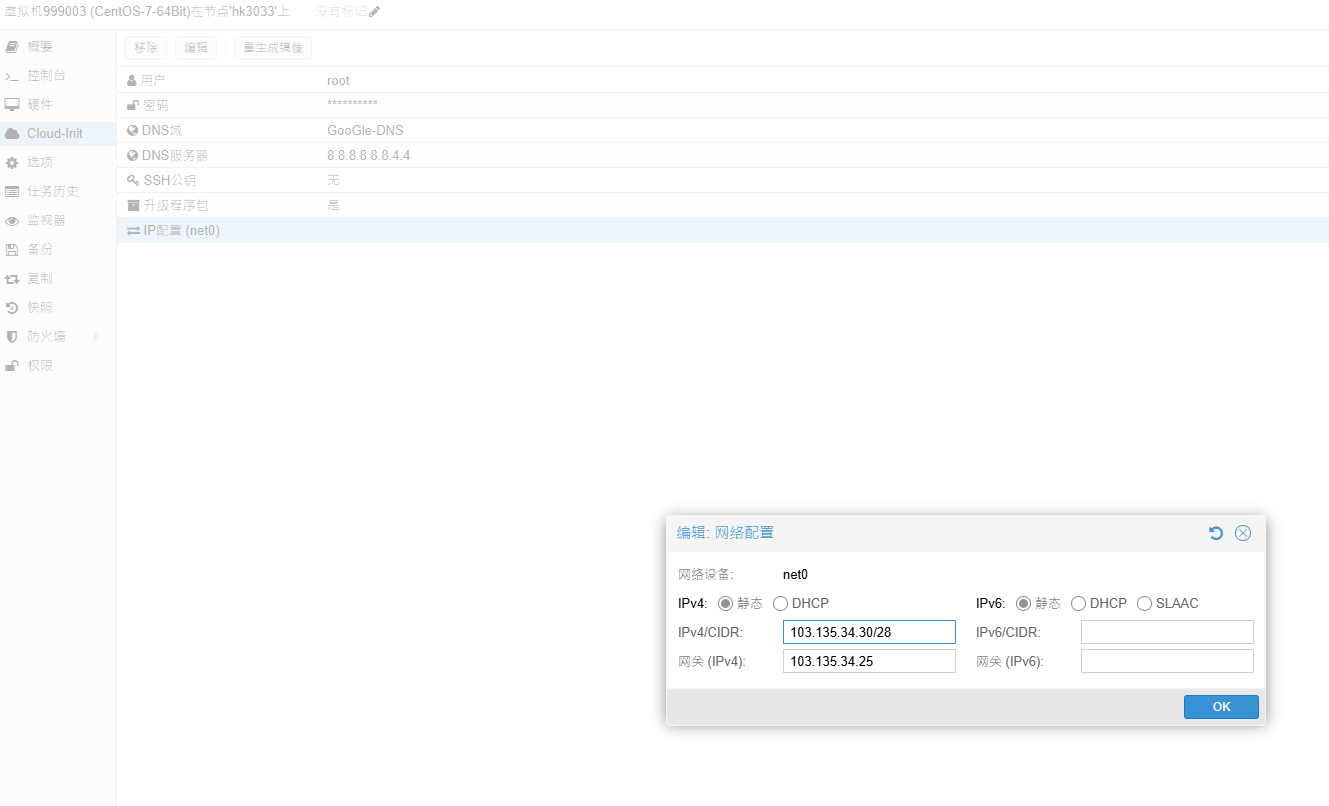Click the 重生成镜像 regenerate image button
This screenshot has height=806, width=1329.
(272, 48)
